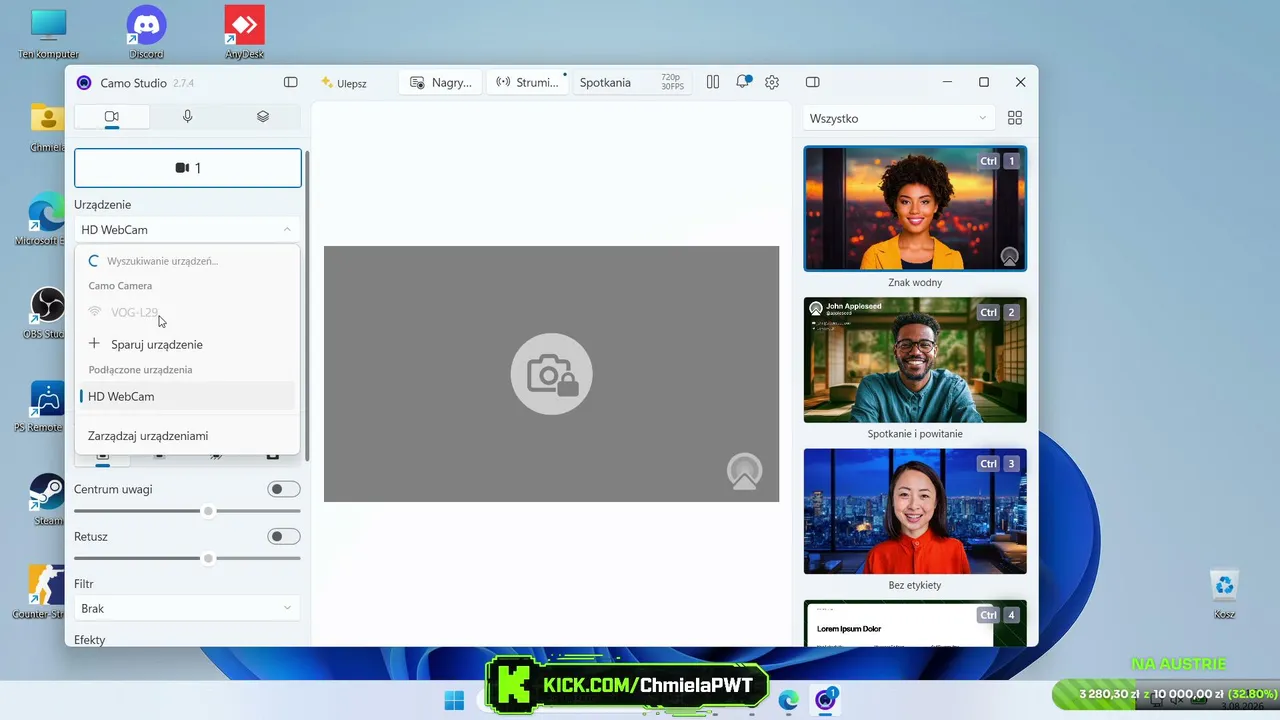Click the AnyDesk desktop shortcut
The image size is (1280, 720).
244,32
